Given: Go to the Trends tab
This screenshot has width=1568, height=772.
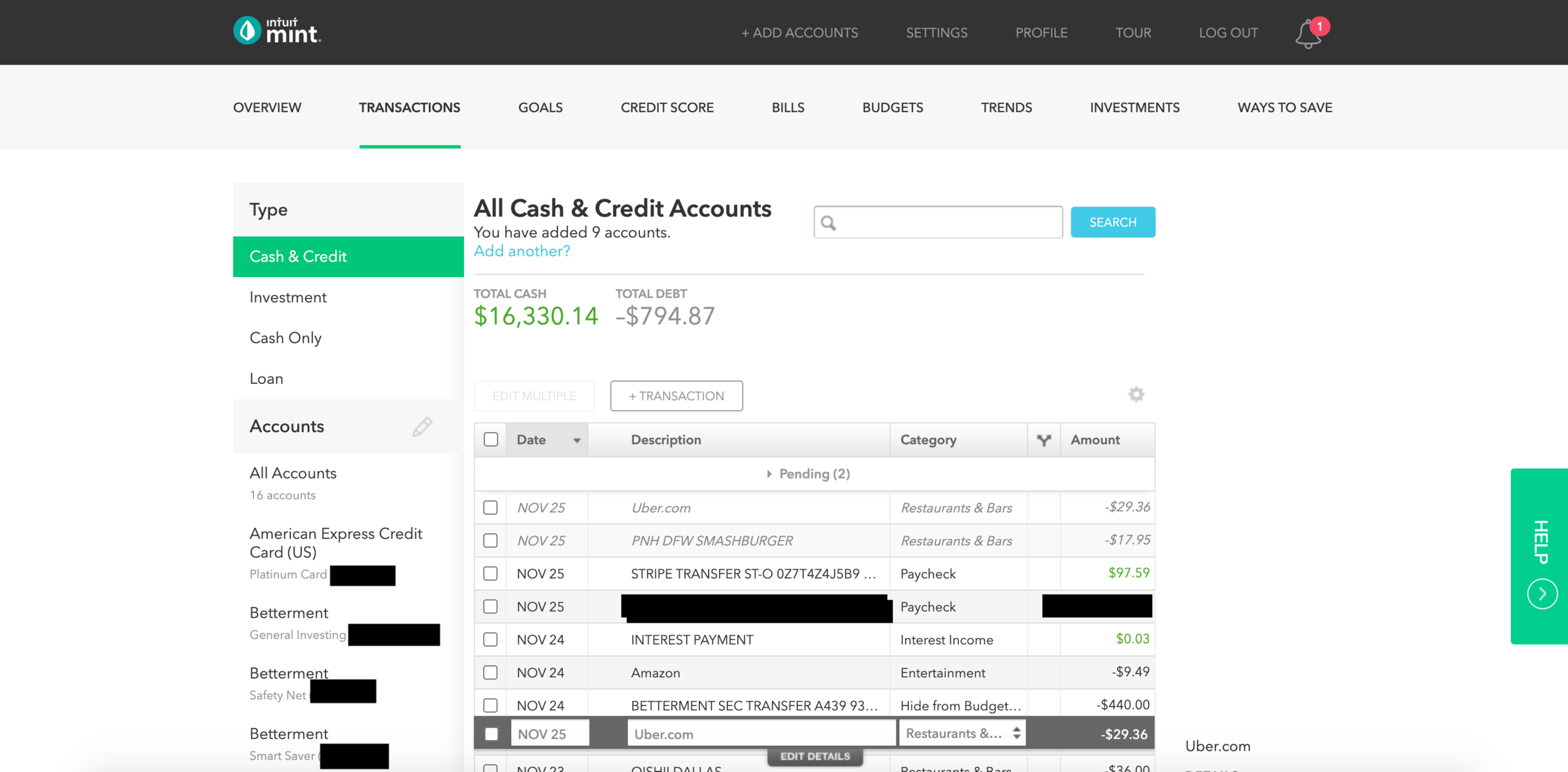Looking at the screenshot, I should pyautogui.click(x=1006, y=108).
